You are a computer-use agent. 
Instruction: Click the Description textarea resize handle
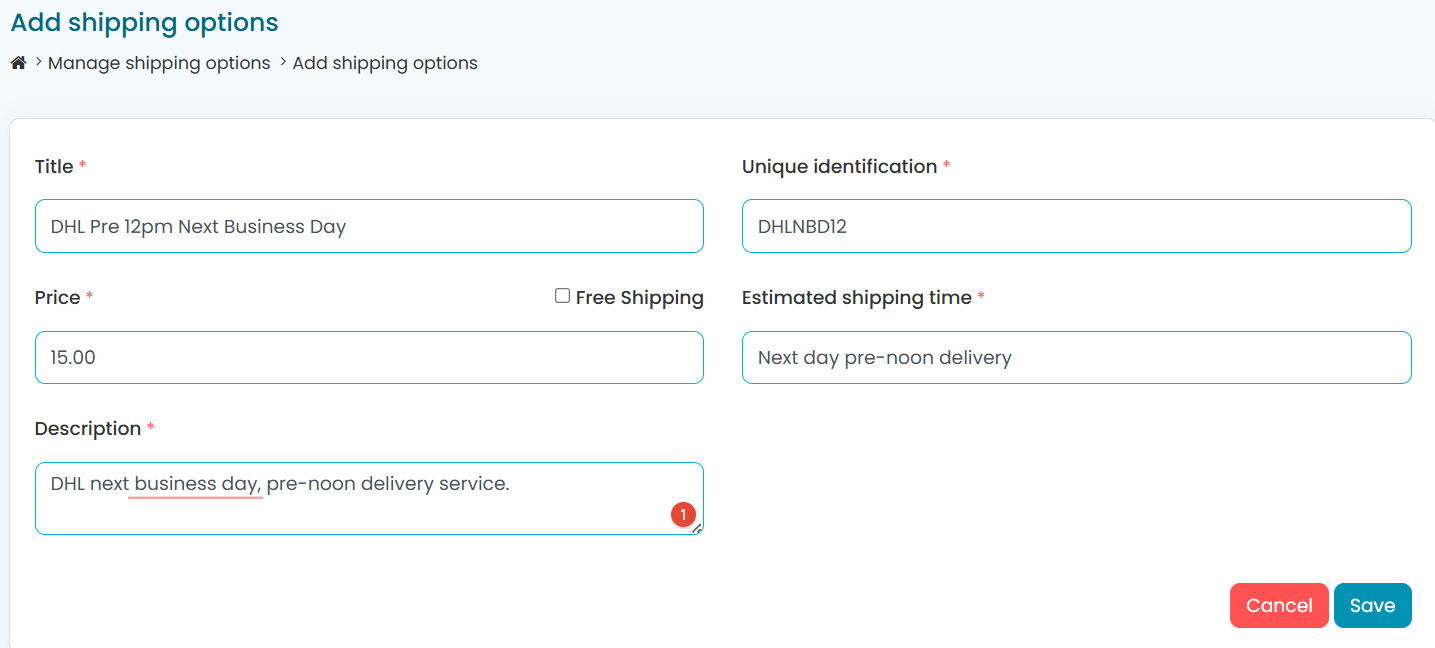[697, 529]
